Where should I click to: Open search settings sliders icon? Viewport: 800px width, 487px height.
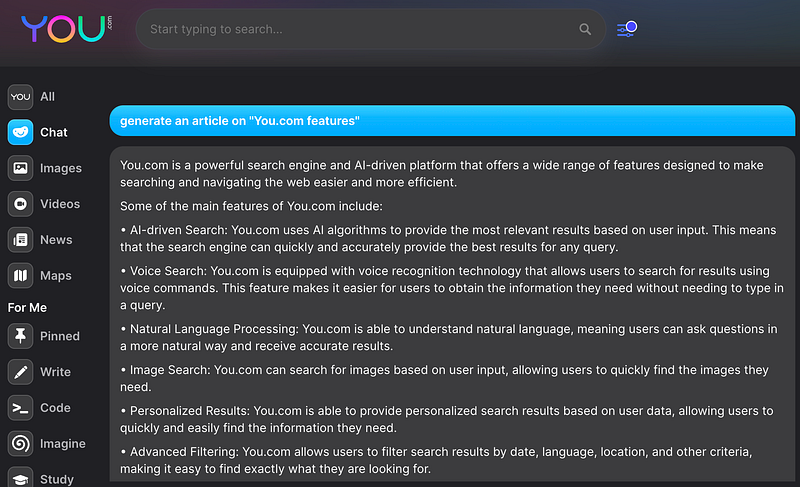627,29
